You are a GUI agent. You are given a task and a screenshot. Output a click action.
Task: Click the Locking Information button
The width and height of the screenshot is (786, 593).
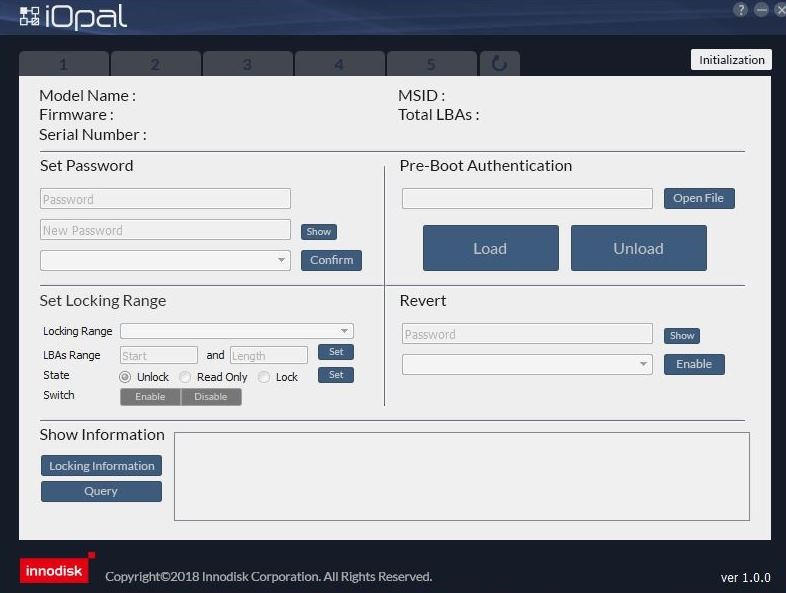[101, 466]
